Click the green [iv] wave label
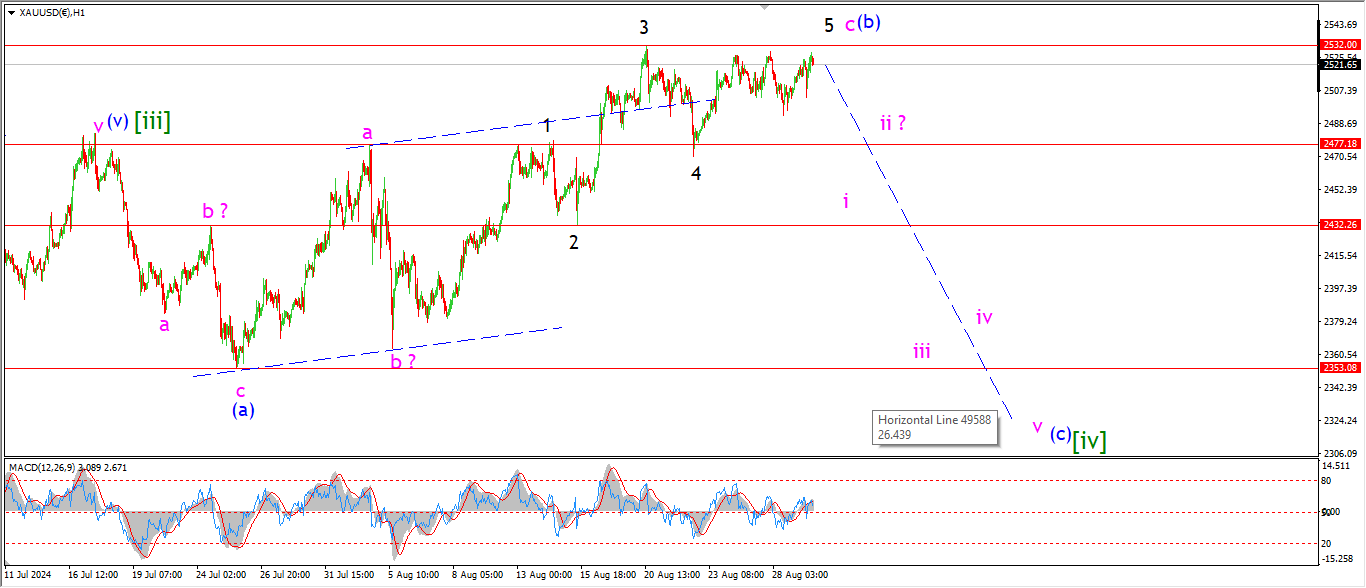Viewport: 1366px width, 588px height. click(x=1089, y=440)
